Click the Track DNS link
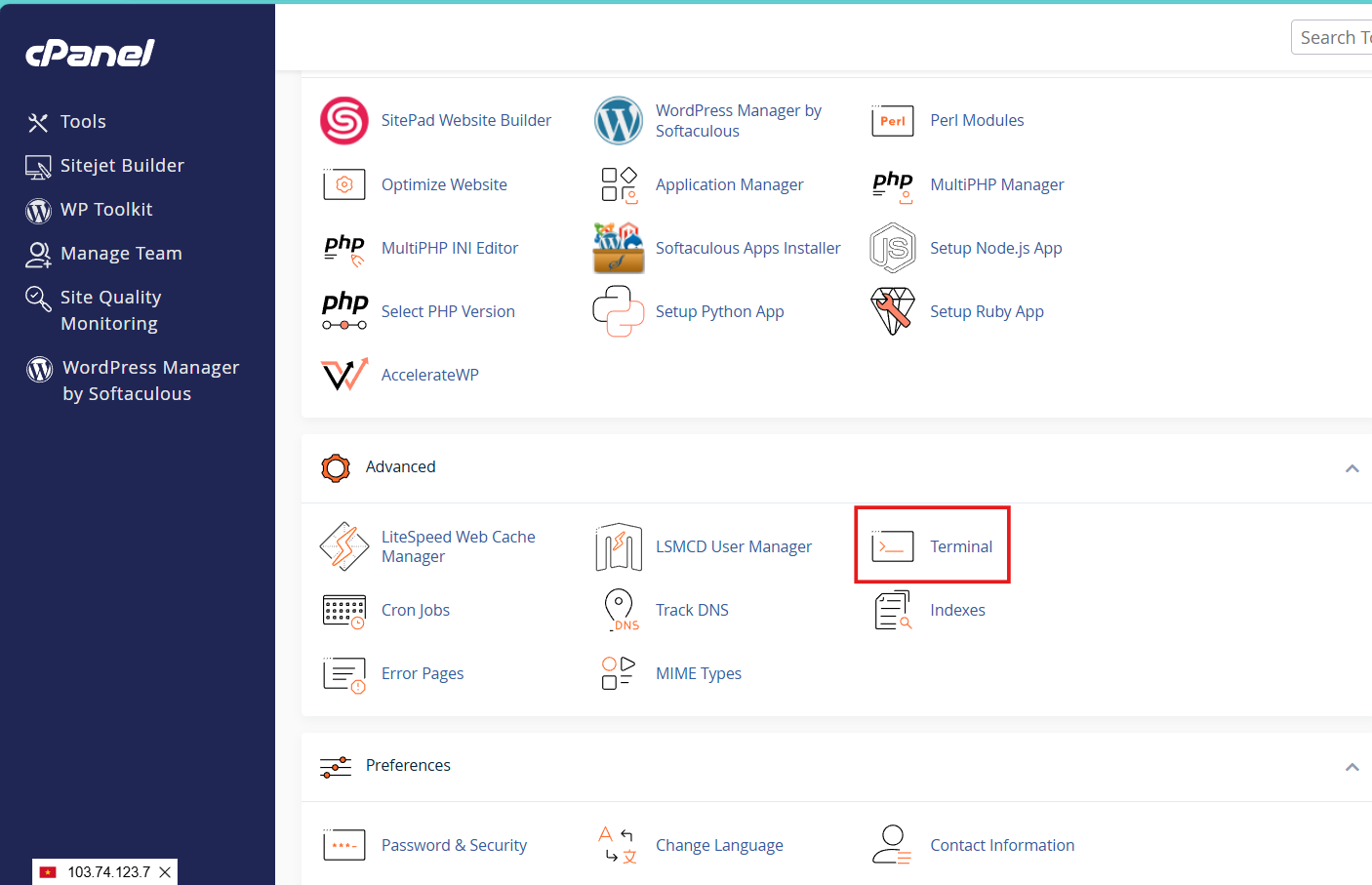The image size is (1372, 885). pyautogui.click(x=692, y=610)
